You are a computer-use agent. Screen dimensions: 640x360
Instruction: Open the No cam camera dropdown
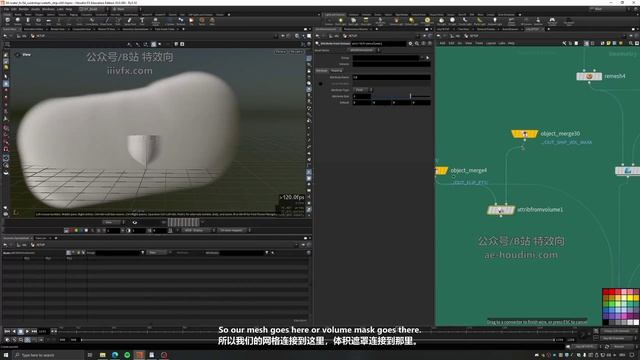click(296, 52)
